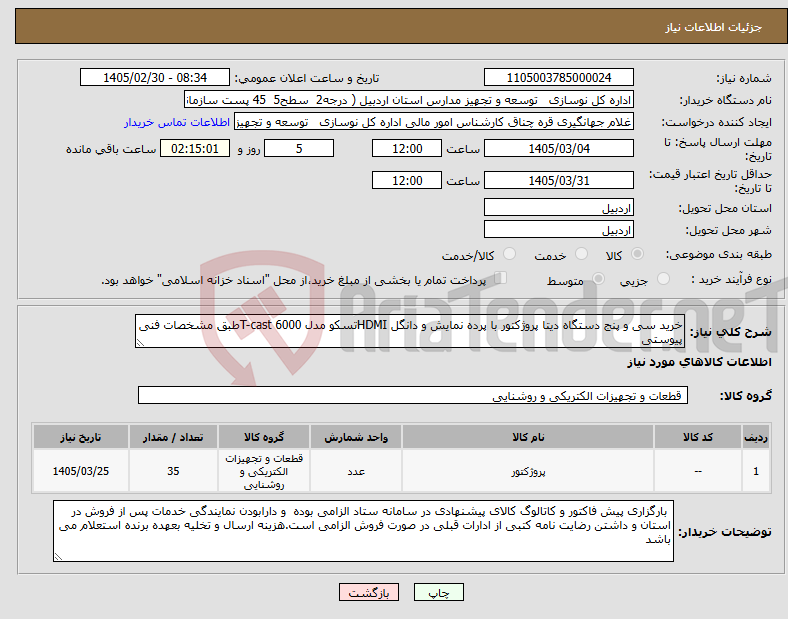Click the شرح کلی نیاز label

click(x=731, y=332)
